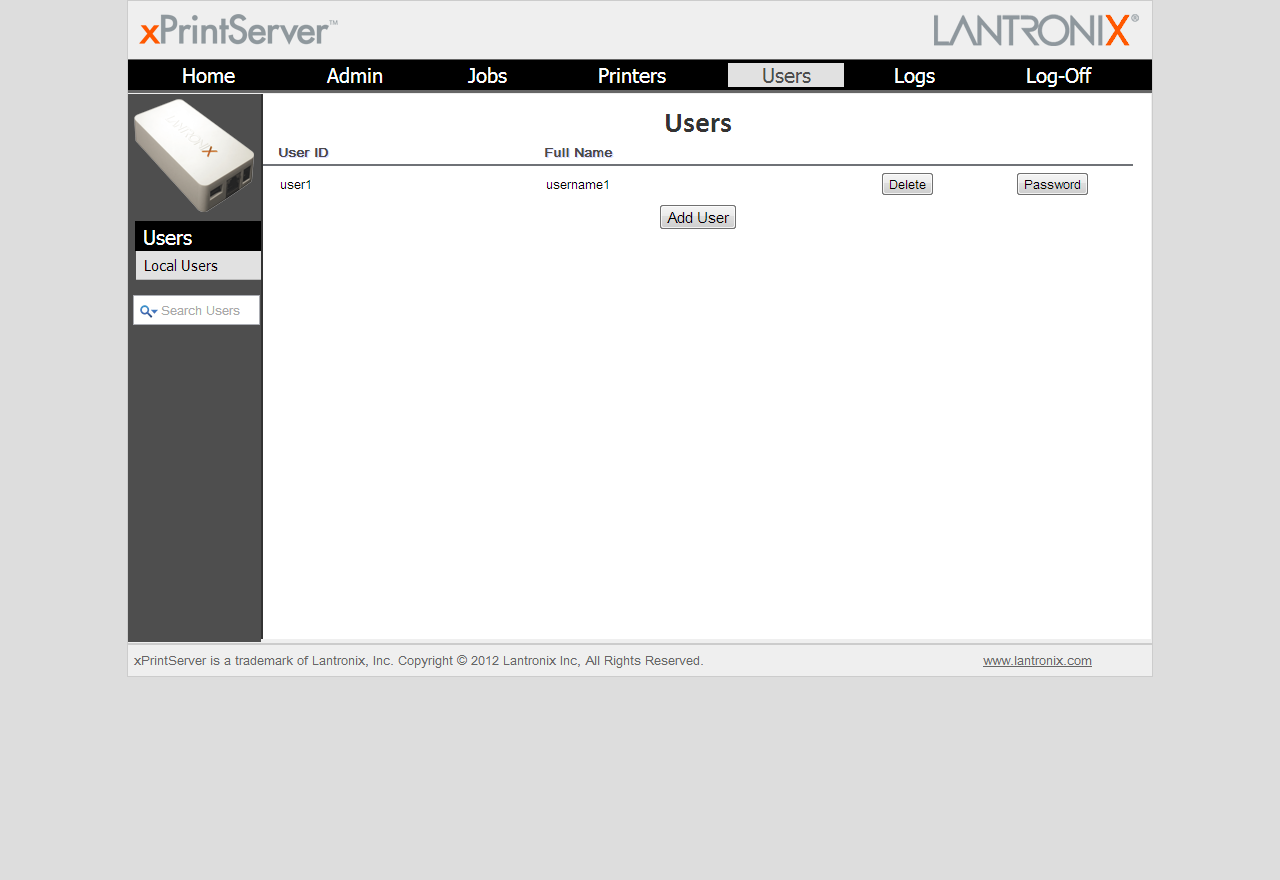Click the Full Name column header
1280x880 pixels.
[x=578, y=153]
